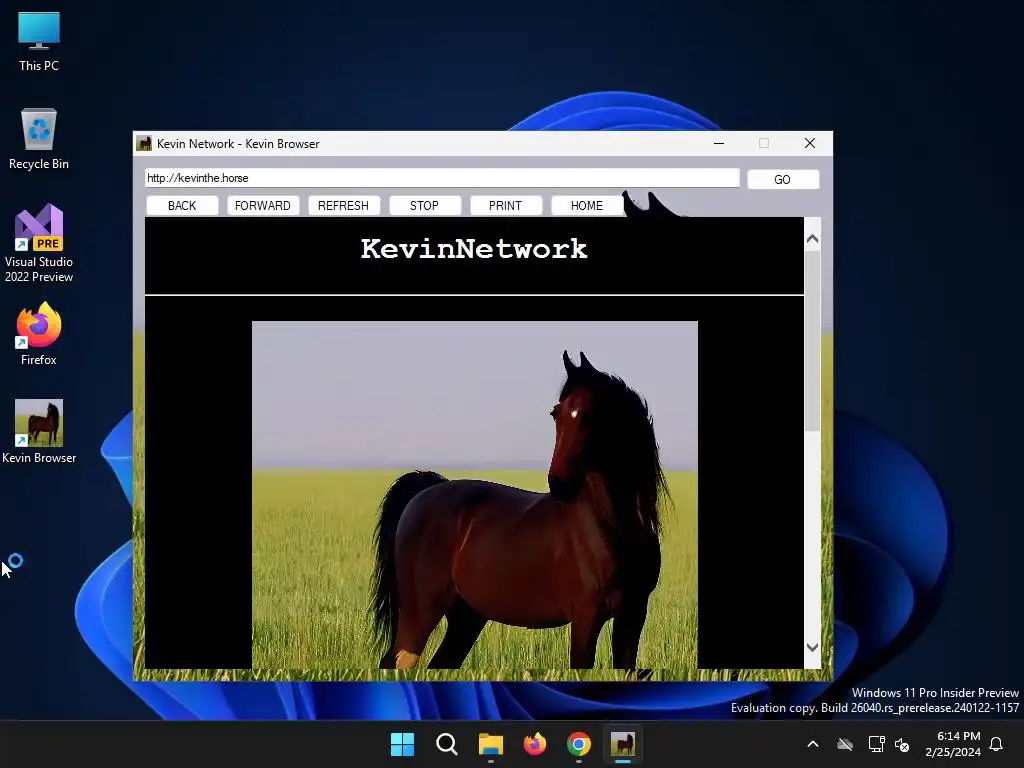Open Firefox from the taskbar

pyautogui.click(x=535, y=744)
